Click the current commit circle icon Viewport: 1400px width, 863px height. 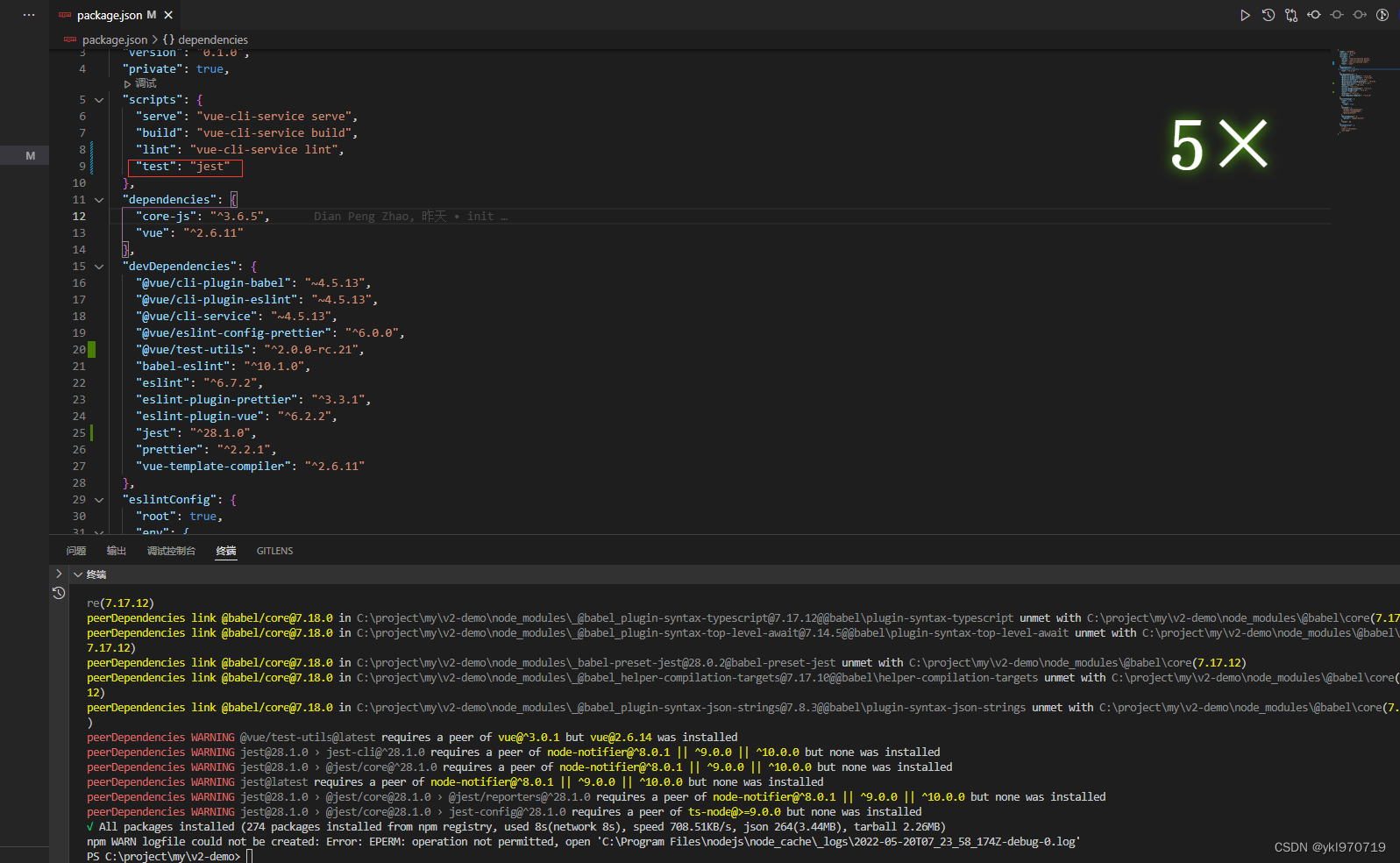pyautogui.click(x=1337, y=15)
